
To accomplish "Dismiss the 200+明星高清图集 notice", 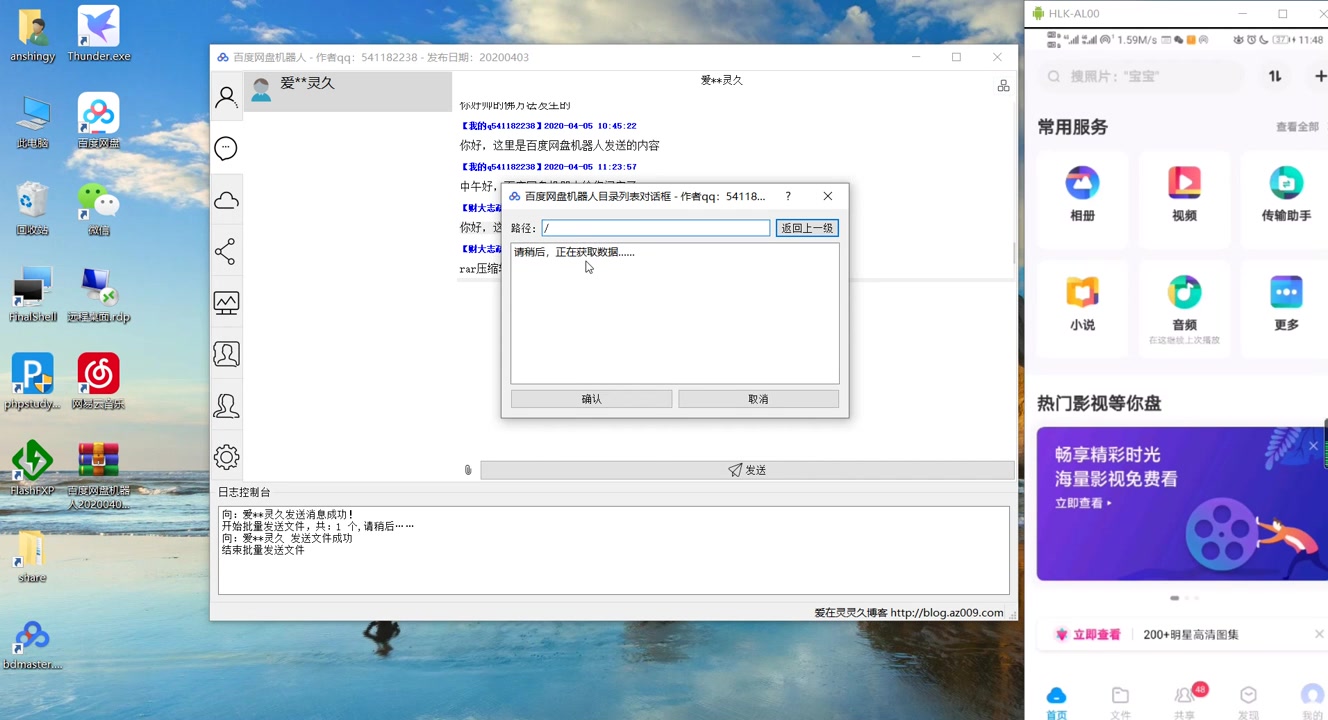I will click(x=1319, y=634).
